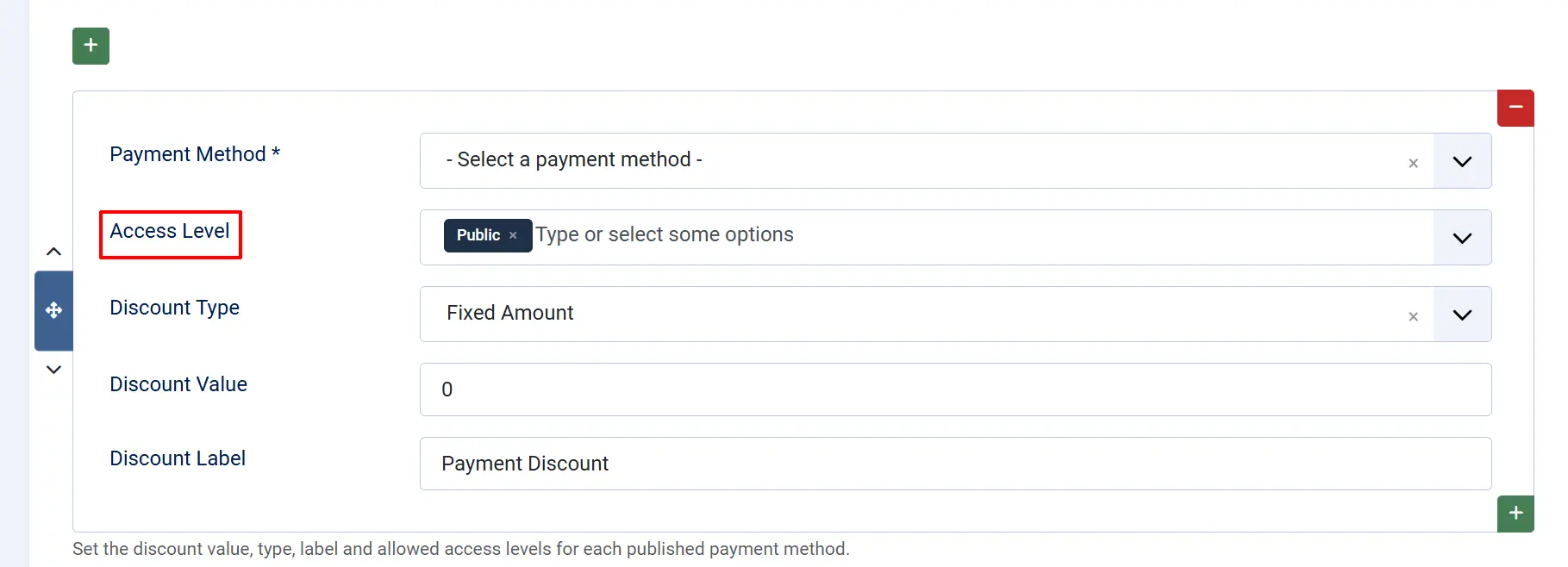Open the Discount Type dropdown arrow
The width and height of the screenshot is (1568, 567).
coord(1462,315)
